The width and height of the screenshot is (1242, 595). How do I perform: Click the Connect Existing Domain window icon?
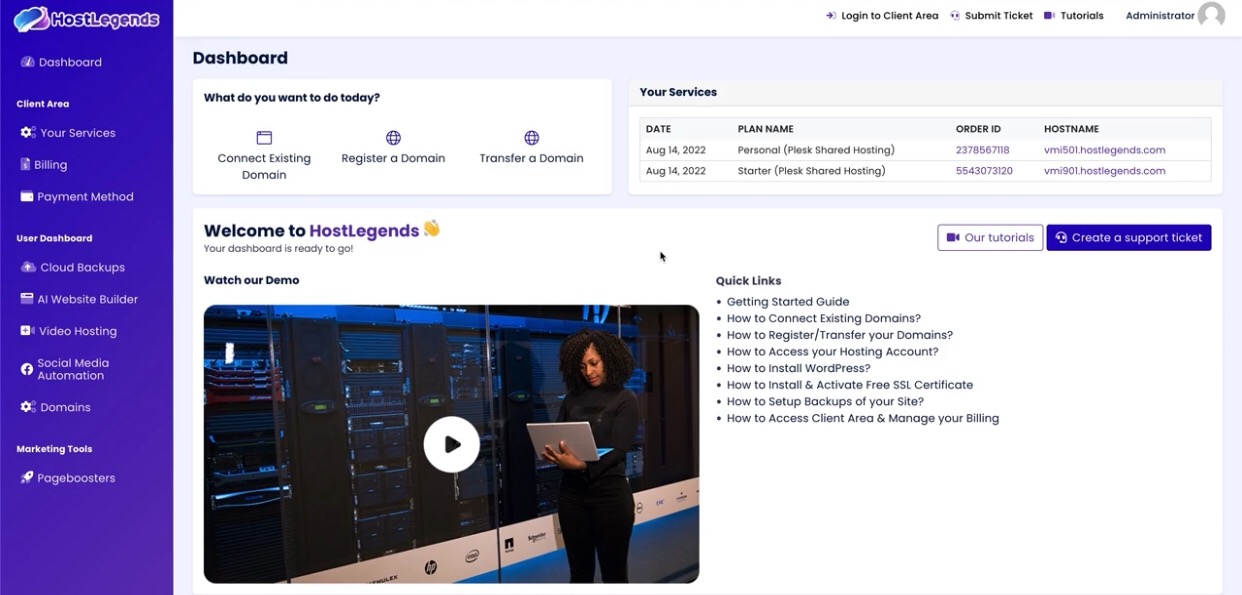(264, 138)
